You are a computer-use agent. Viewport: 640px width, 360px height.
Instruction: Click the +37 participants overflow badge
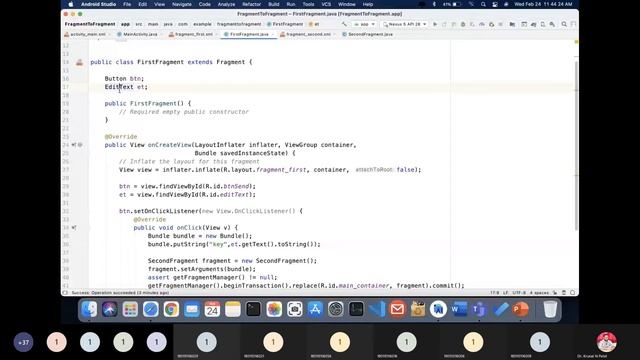23,342
